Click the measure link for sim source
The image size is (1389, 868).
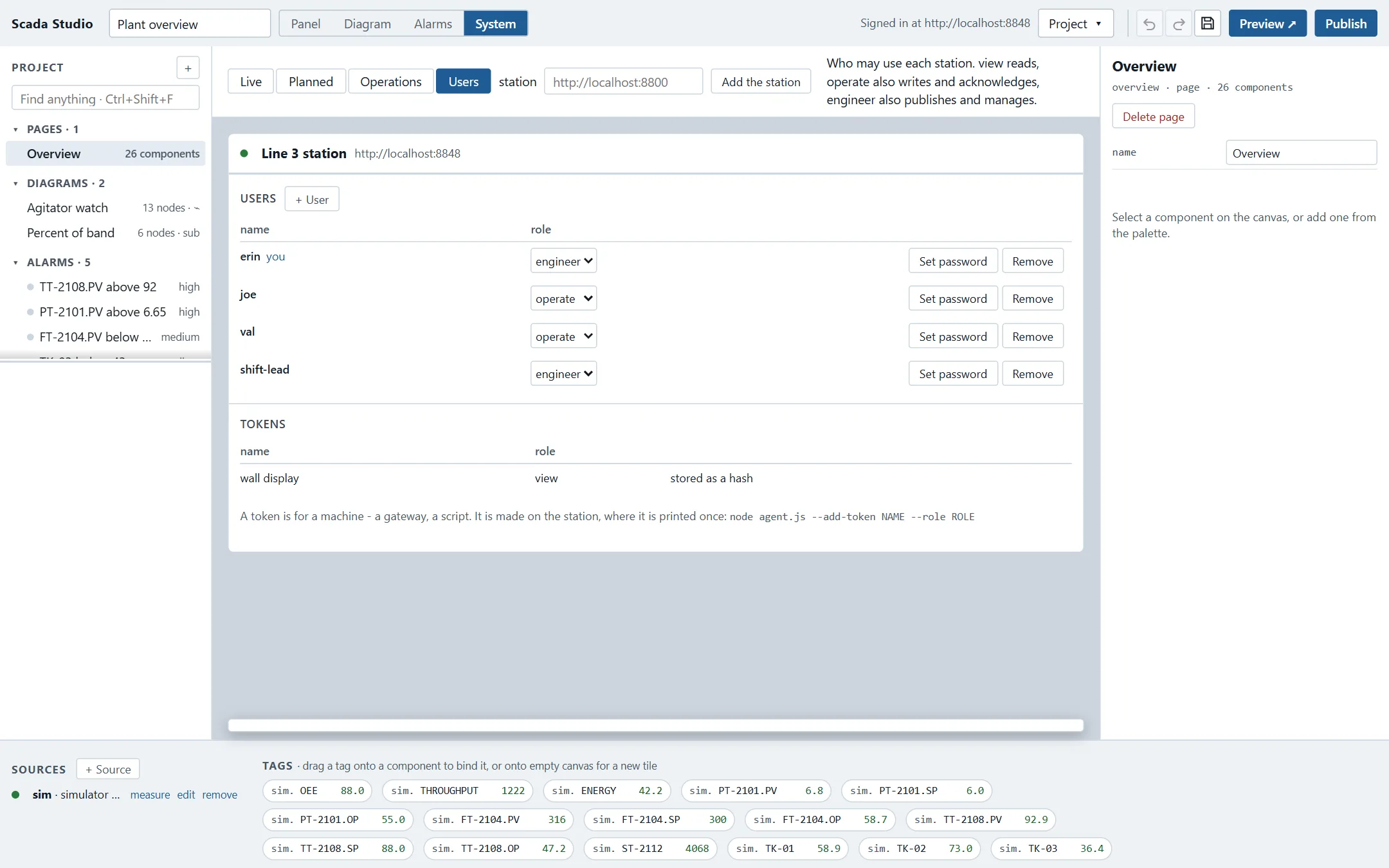pos(150,795)
